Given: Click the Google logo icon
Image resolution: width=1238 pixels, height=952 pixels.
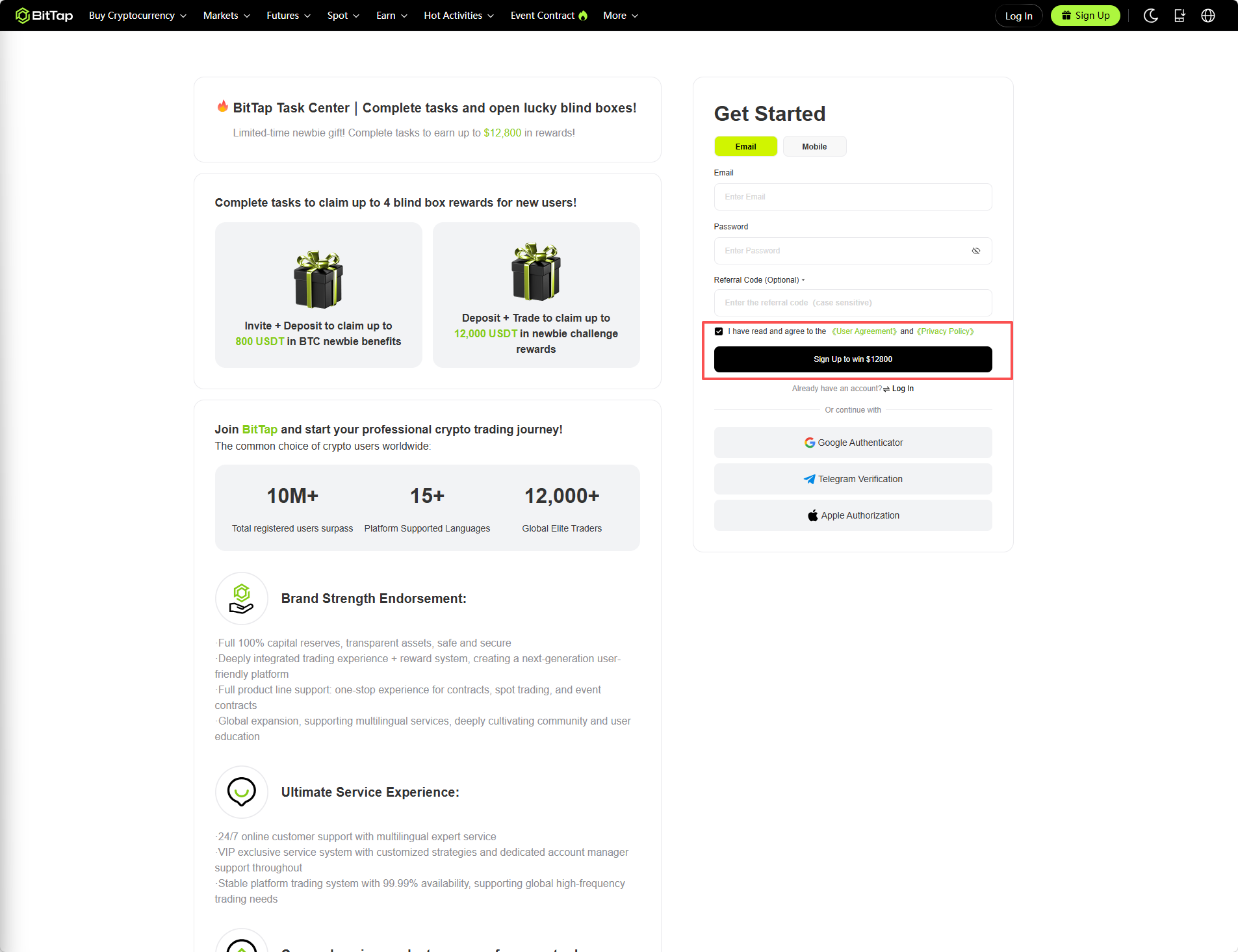Looking at the screenshot, I should pyautogui.click(x=810, y=443).
